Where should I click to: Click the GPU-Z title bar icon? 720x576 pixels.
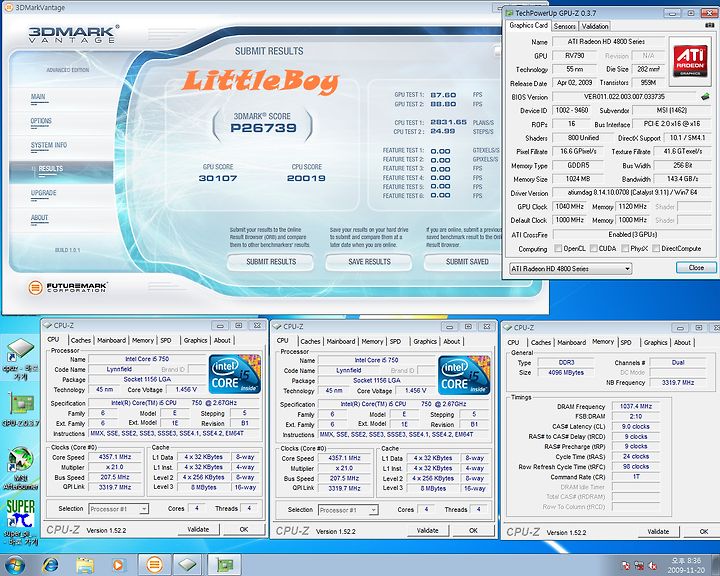click(509, 13)
